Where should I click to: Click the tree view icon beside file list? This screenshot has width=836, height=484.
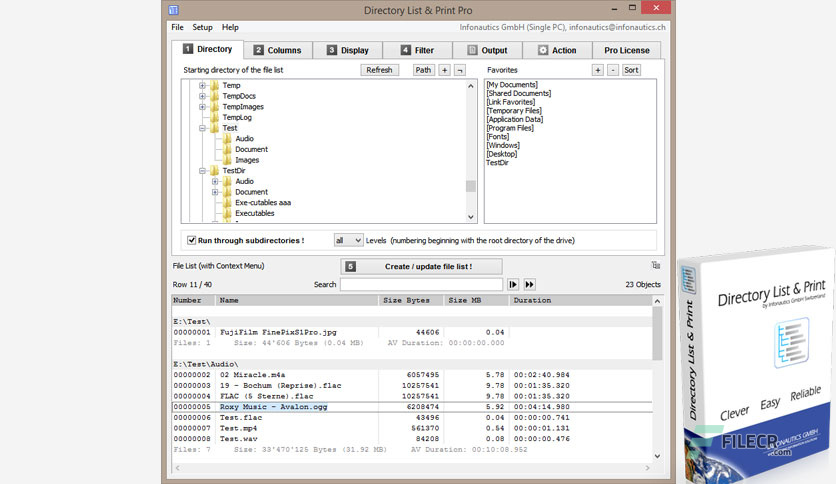click(656, 265)
